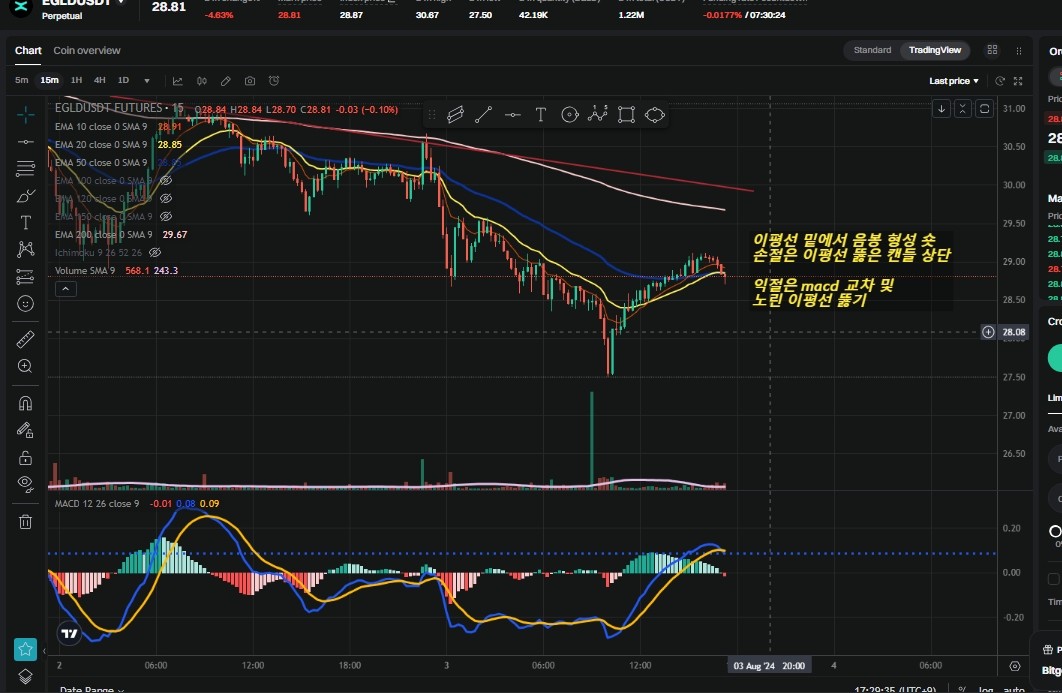Select the parallel channel floating tool
Screen dimensions: 1062x693
tap(455, 114)
